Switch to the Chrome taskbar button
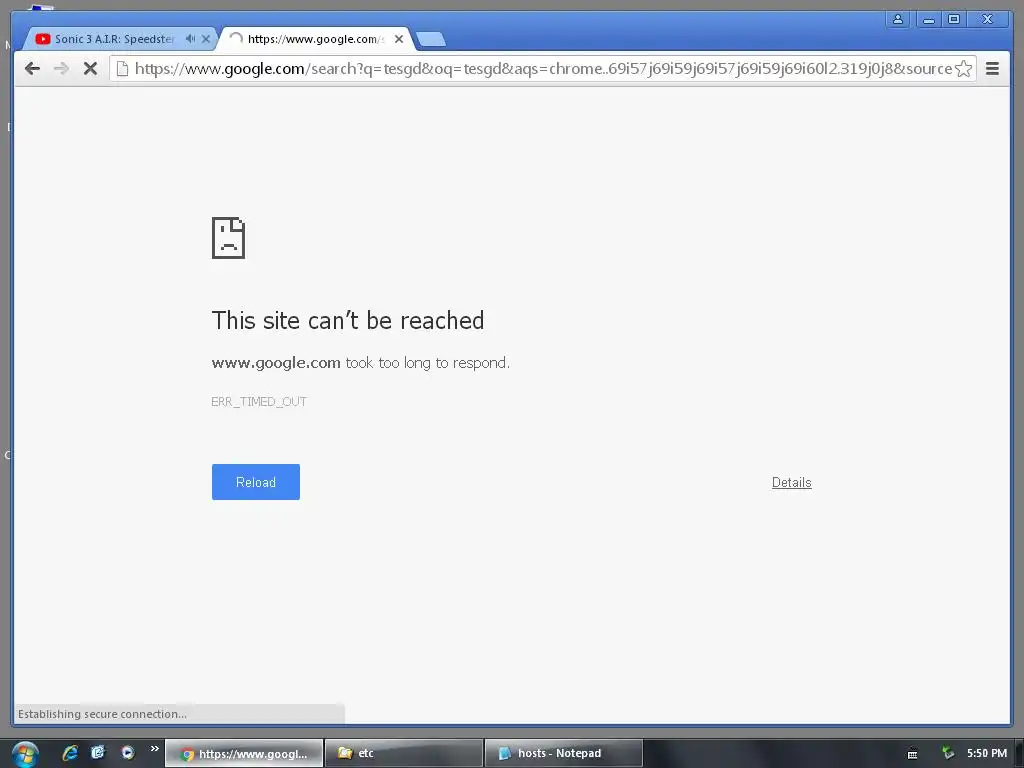 tap(244, 754)
